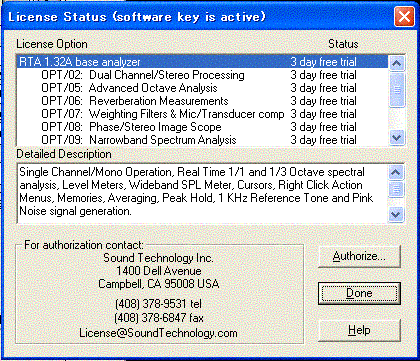
Task: Select OPT/08 Phase/Stereo Image Scope
Action: pyautogui.click(x=203, y=127)
